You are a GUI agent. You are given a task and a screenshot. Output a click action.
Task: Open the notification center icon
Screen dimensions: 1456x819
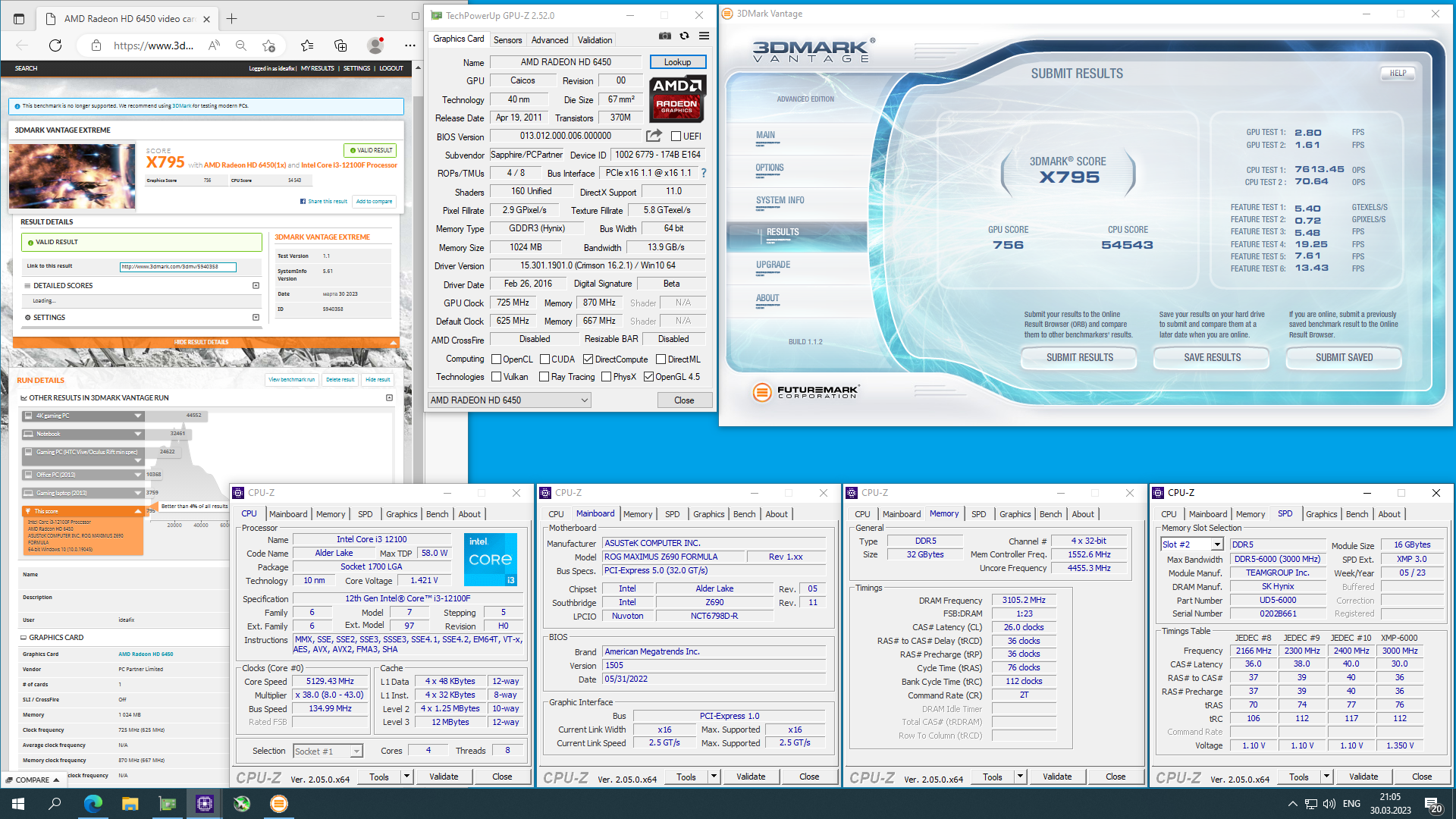(1432, 804)
